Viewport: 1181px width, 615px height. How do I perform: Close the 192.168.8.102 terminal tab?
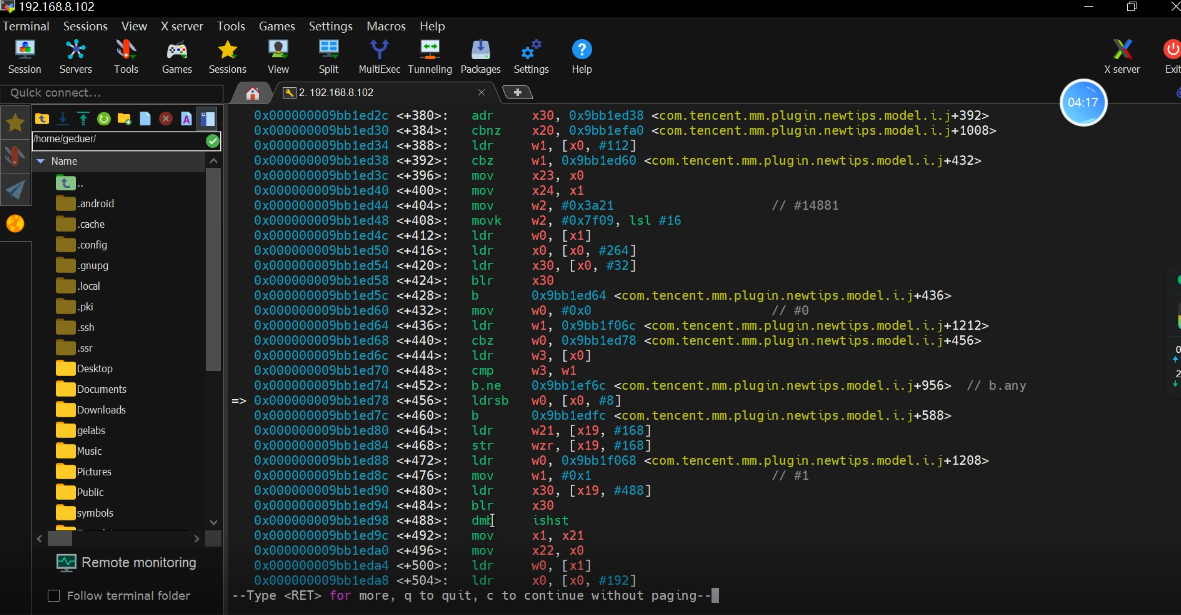coord(481,93)
